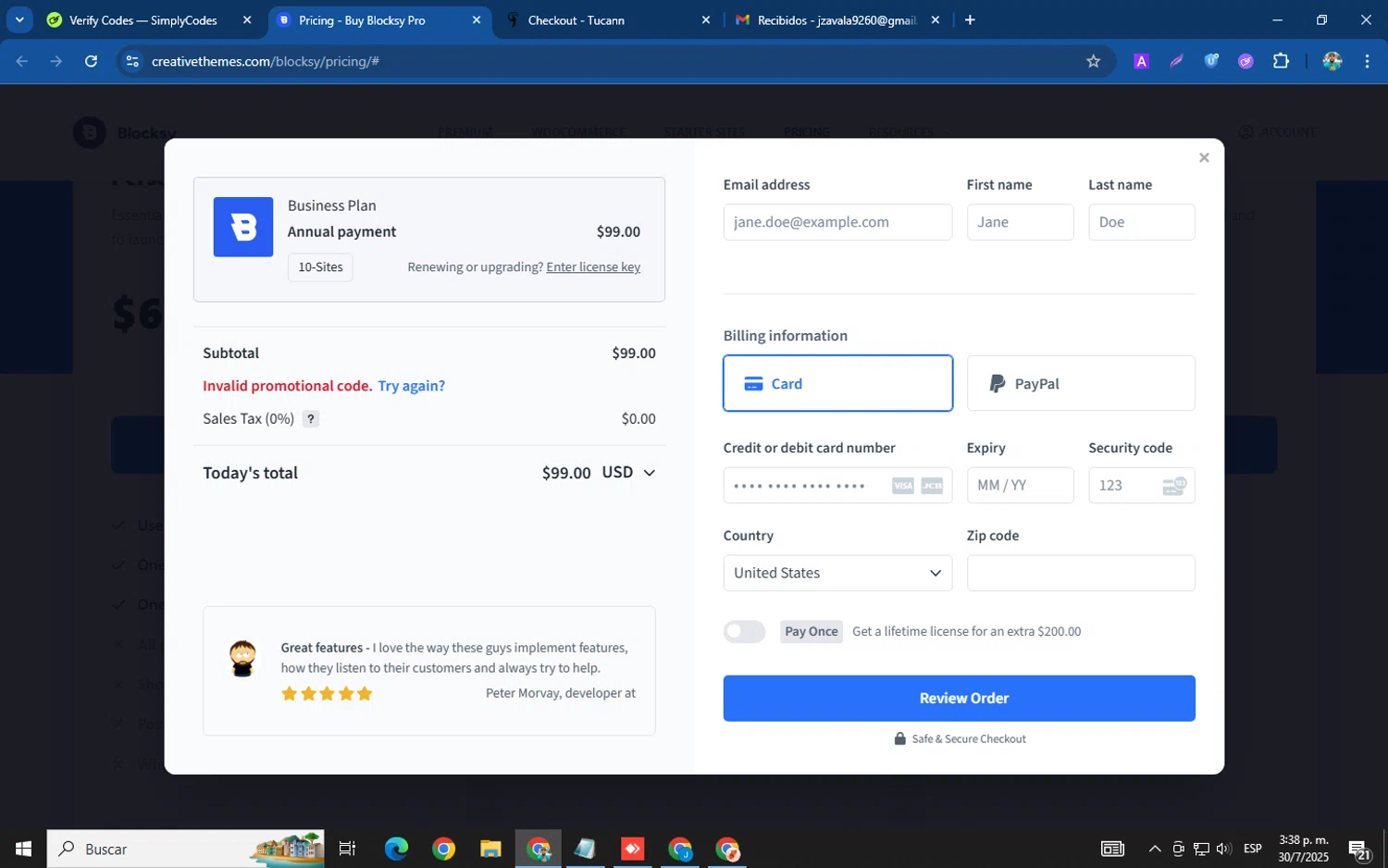Click the Today's total $99.00 amount
1388x868 pixels.
coord(566,473)
